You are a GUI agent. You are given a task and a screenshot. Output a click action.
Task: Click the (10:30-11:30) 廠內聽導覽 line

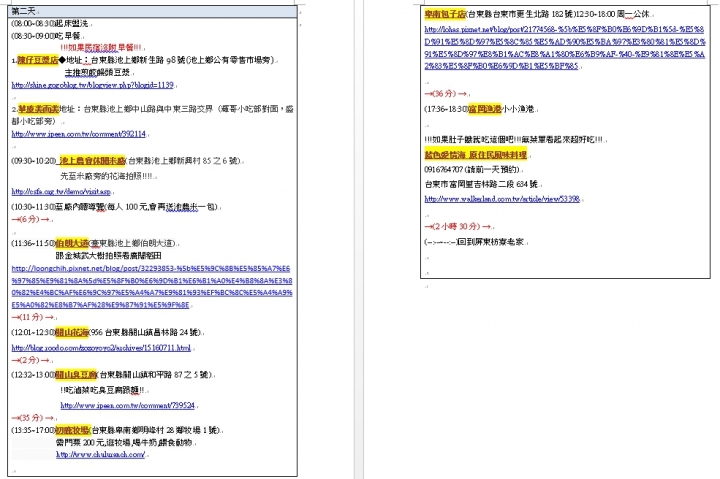point(115,207)
